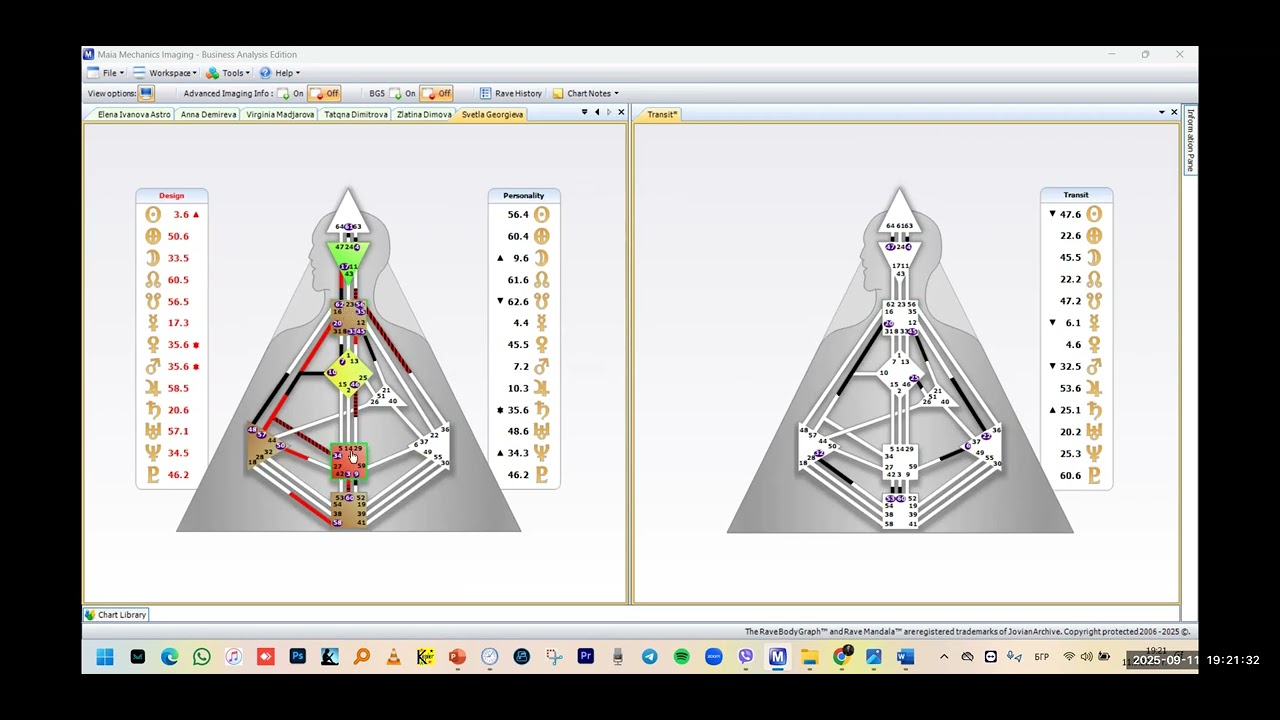1280x720 pixels.
Task: Open the left pane tab list dropdown
Action: 584,112
